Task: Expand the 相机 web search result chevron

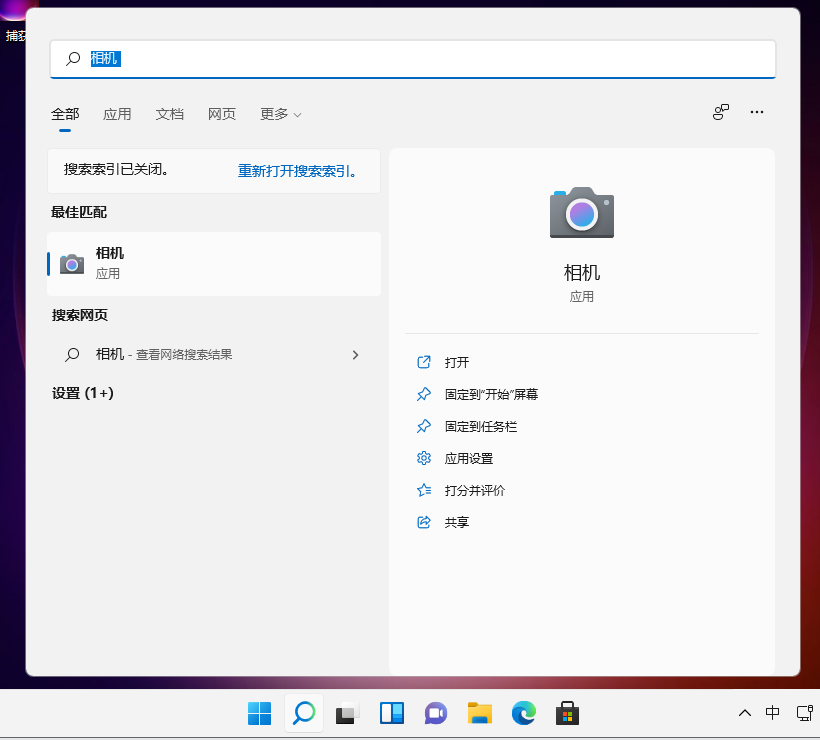Action: click(x=355, y=355)
